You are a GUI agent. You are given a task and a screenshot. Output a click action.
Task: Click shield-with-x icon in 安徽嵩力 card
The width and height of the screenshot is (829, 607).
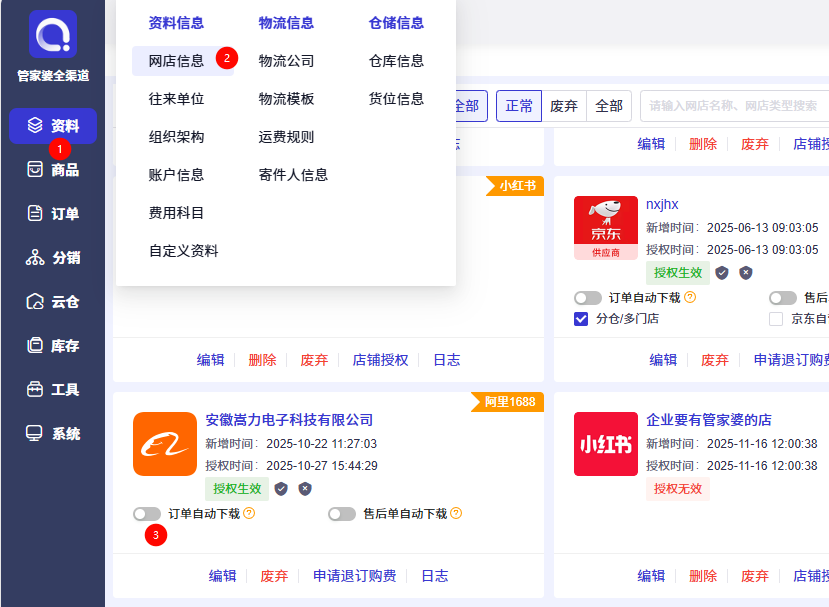coord(305,489)
